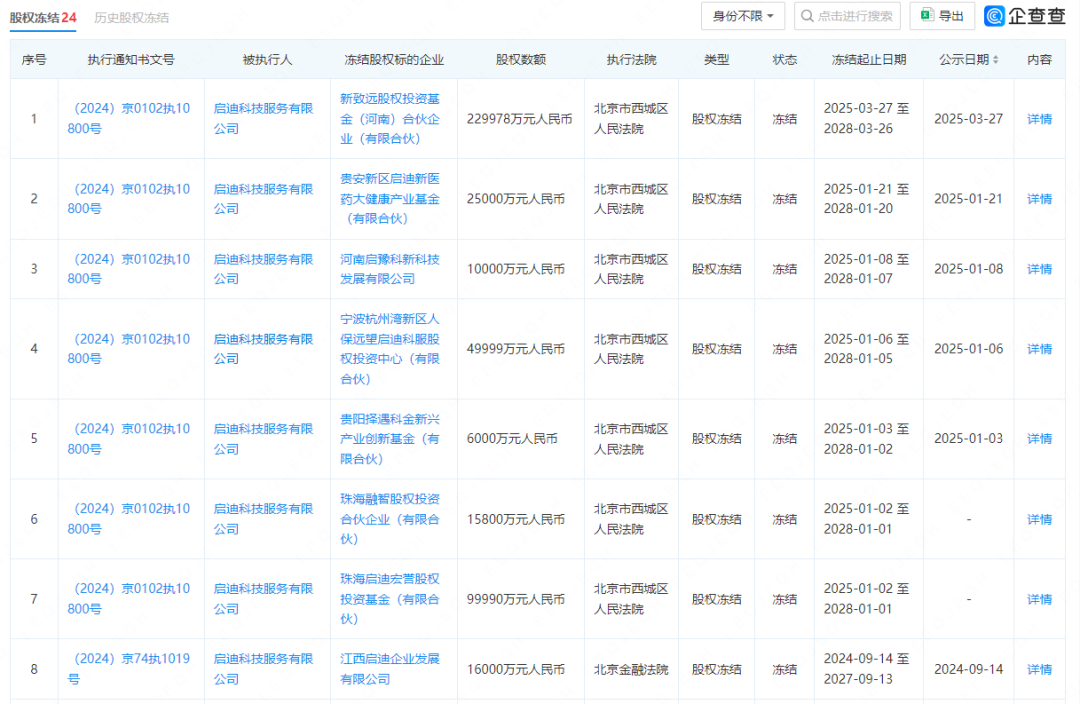Screen dimensions: 1080x704
Task: Switch to the 股权冻结 tab
Action: pyautogui.click(x=43, y=17)
